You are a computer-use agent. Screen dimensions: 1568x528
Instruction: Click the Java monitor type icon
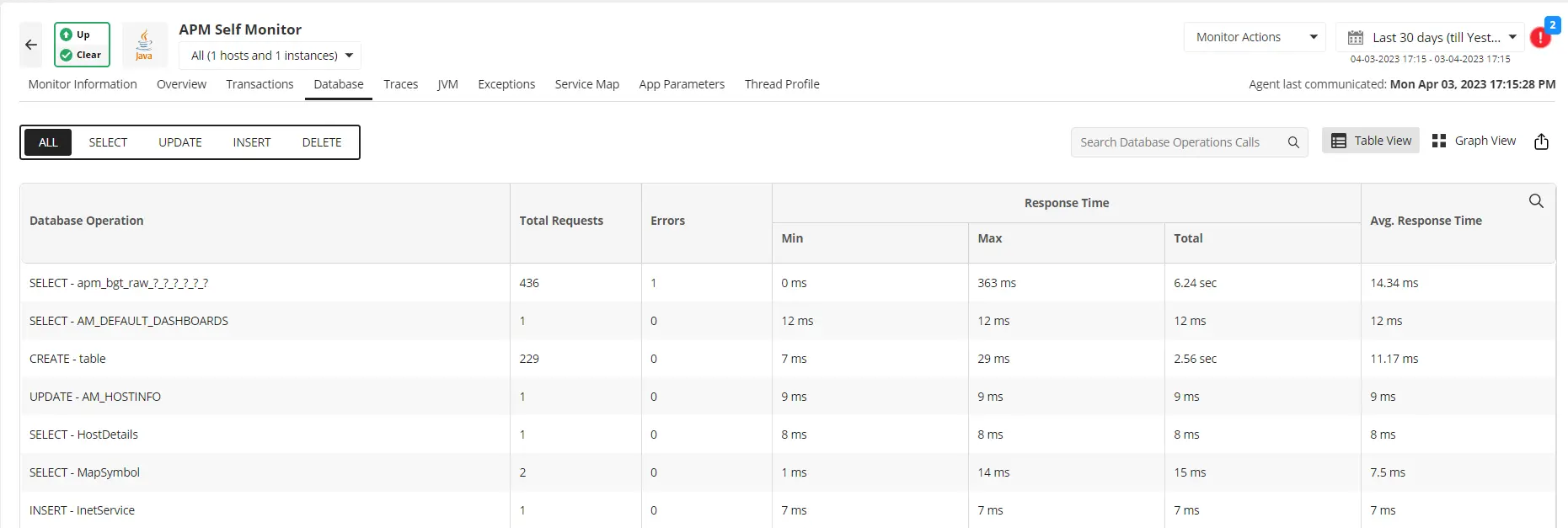(144, 45)
